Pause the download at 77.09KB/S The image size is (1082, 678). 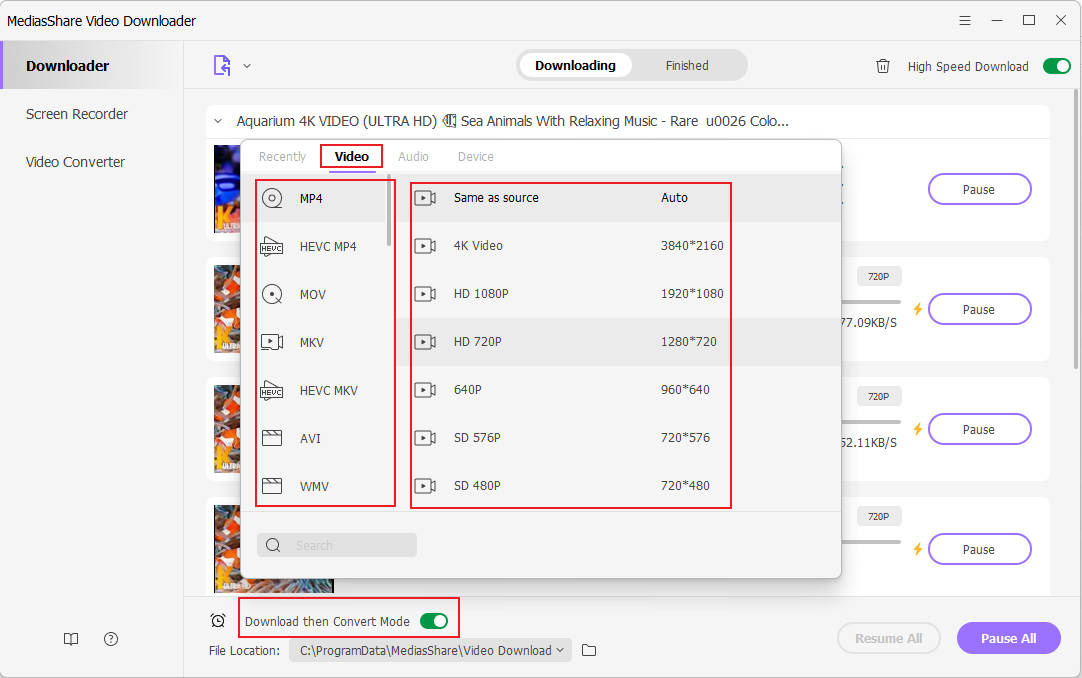[x=979, y=309]
